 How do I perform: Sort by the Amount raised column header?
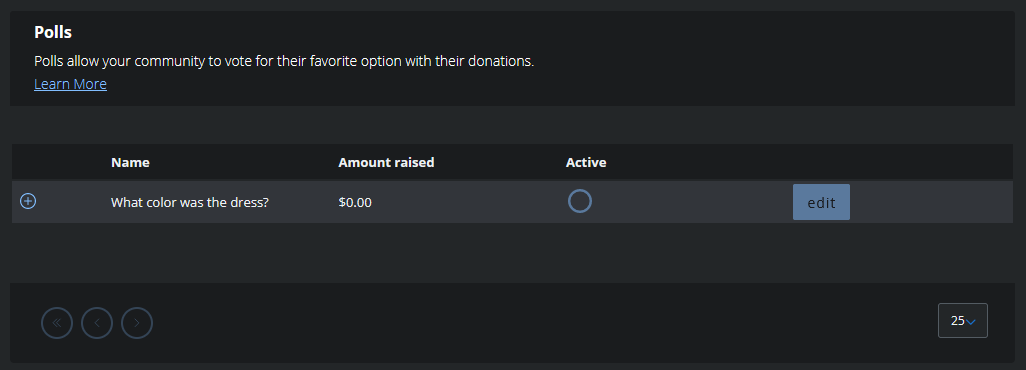point(386,162)
